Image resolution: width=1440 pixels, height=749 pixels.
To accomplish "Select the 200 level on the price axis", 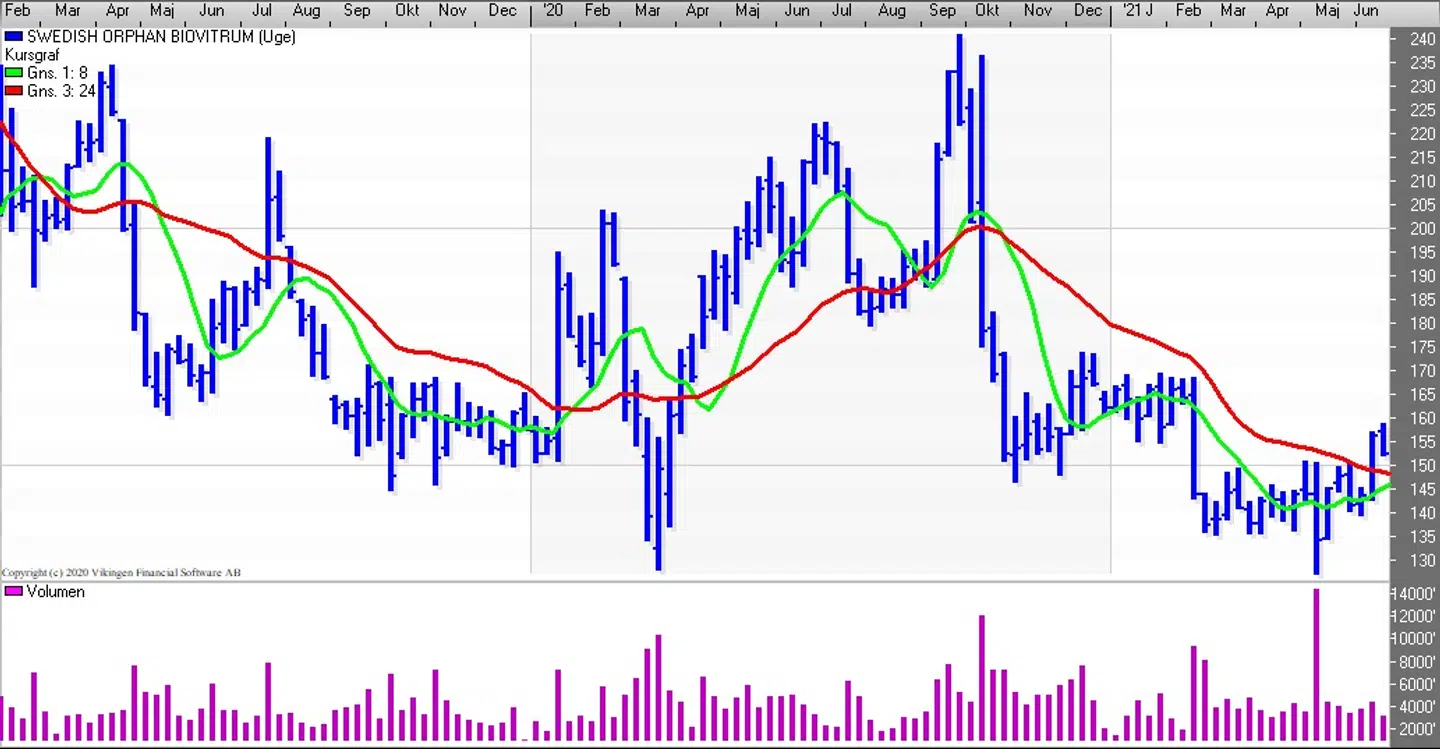I will [x=1422, y=229].
